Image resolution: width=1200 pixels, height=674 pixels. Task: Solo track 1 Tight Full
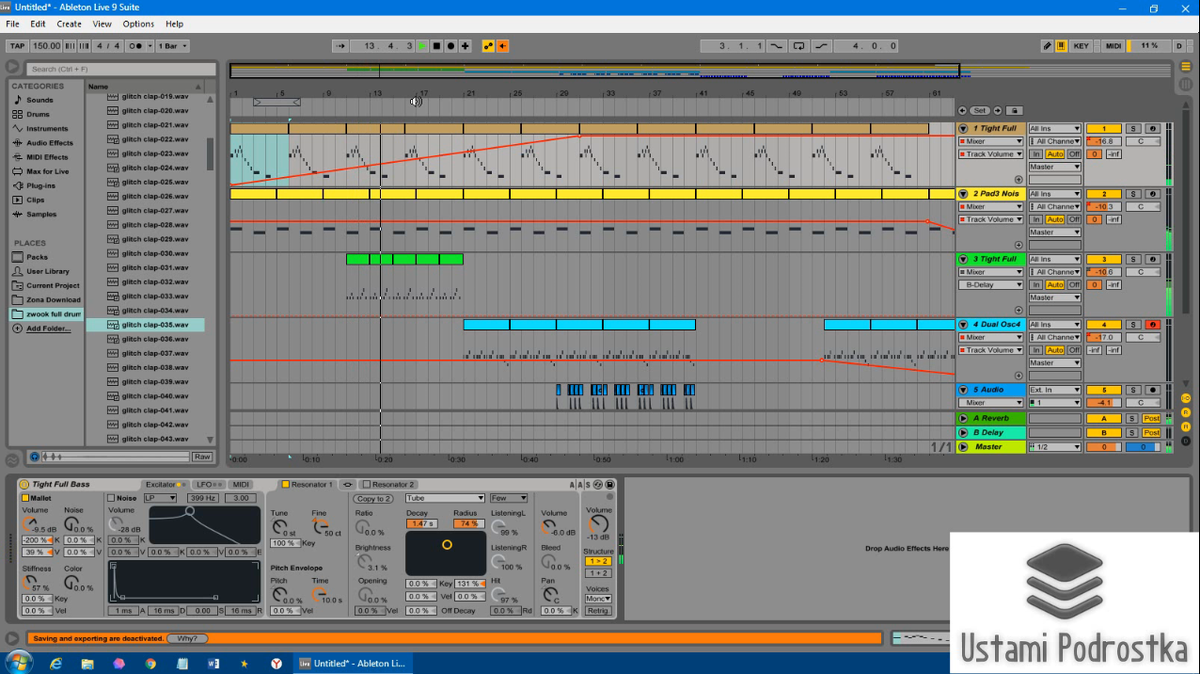[x=1133, y=129]
